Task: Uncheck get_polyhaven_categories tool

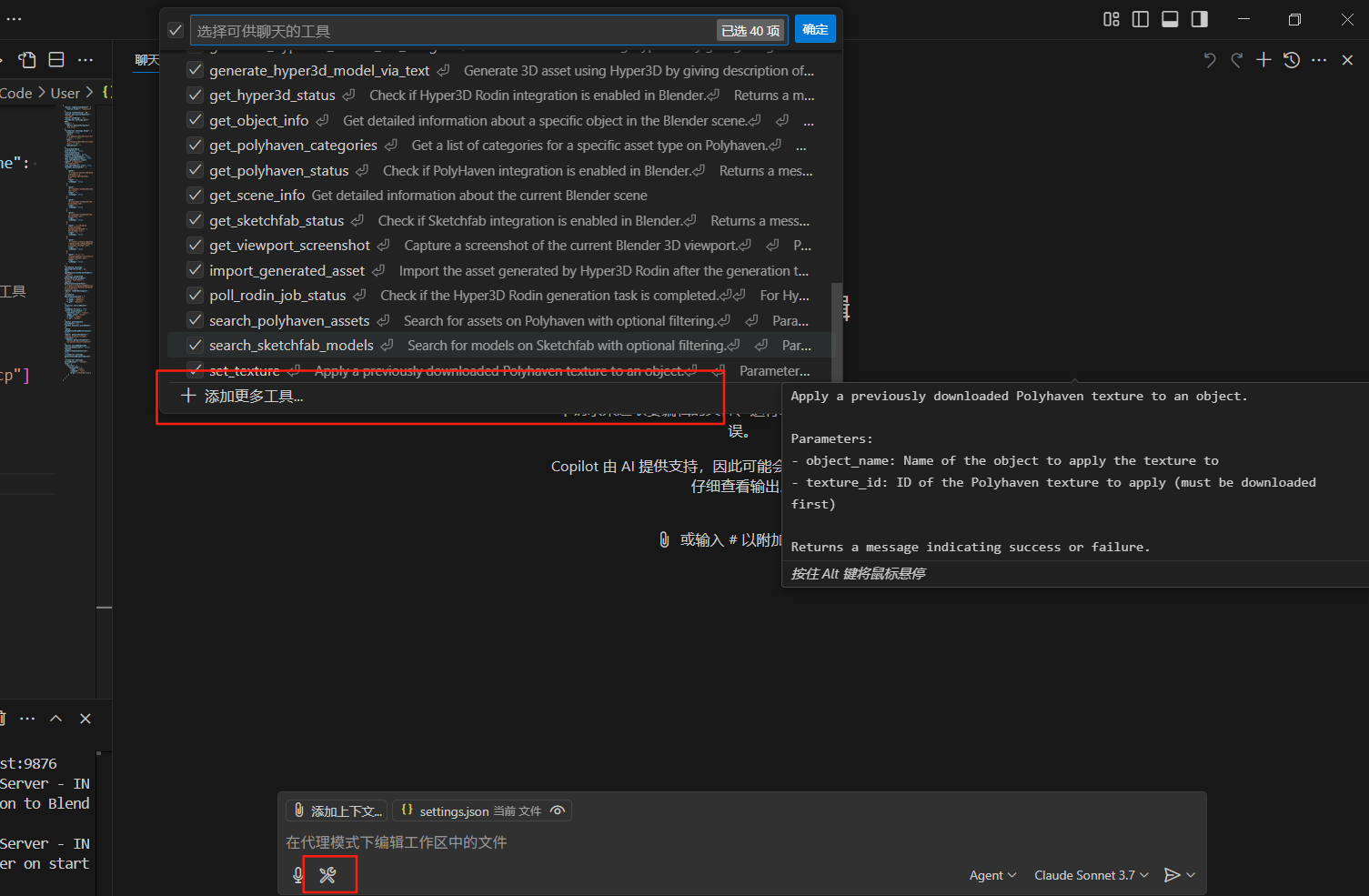Action: tap(195, 145)
